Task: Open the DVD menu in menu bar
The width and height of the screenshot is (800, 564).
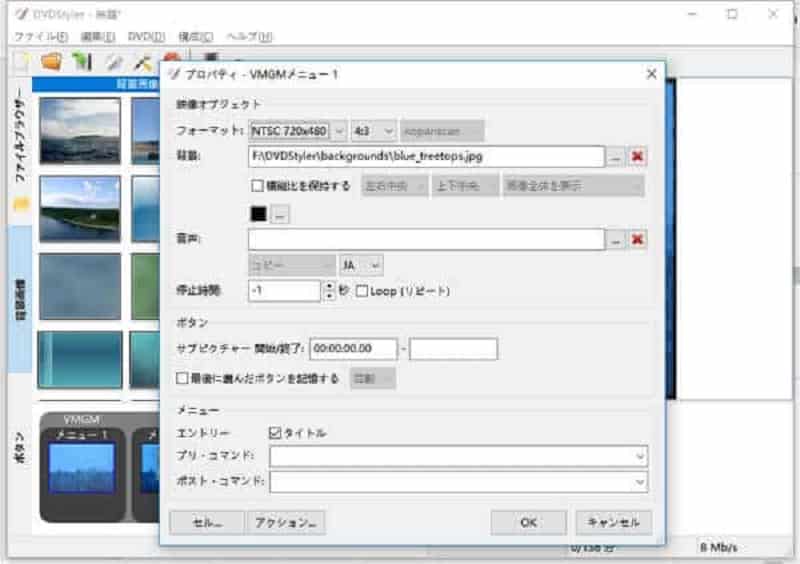Action: (146, 37)
